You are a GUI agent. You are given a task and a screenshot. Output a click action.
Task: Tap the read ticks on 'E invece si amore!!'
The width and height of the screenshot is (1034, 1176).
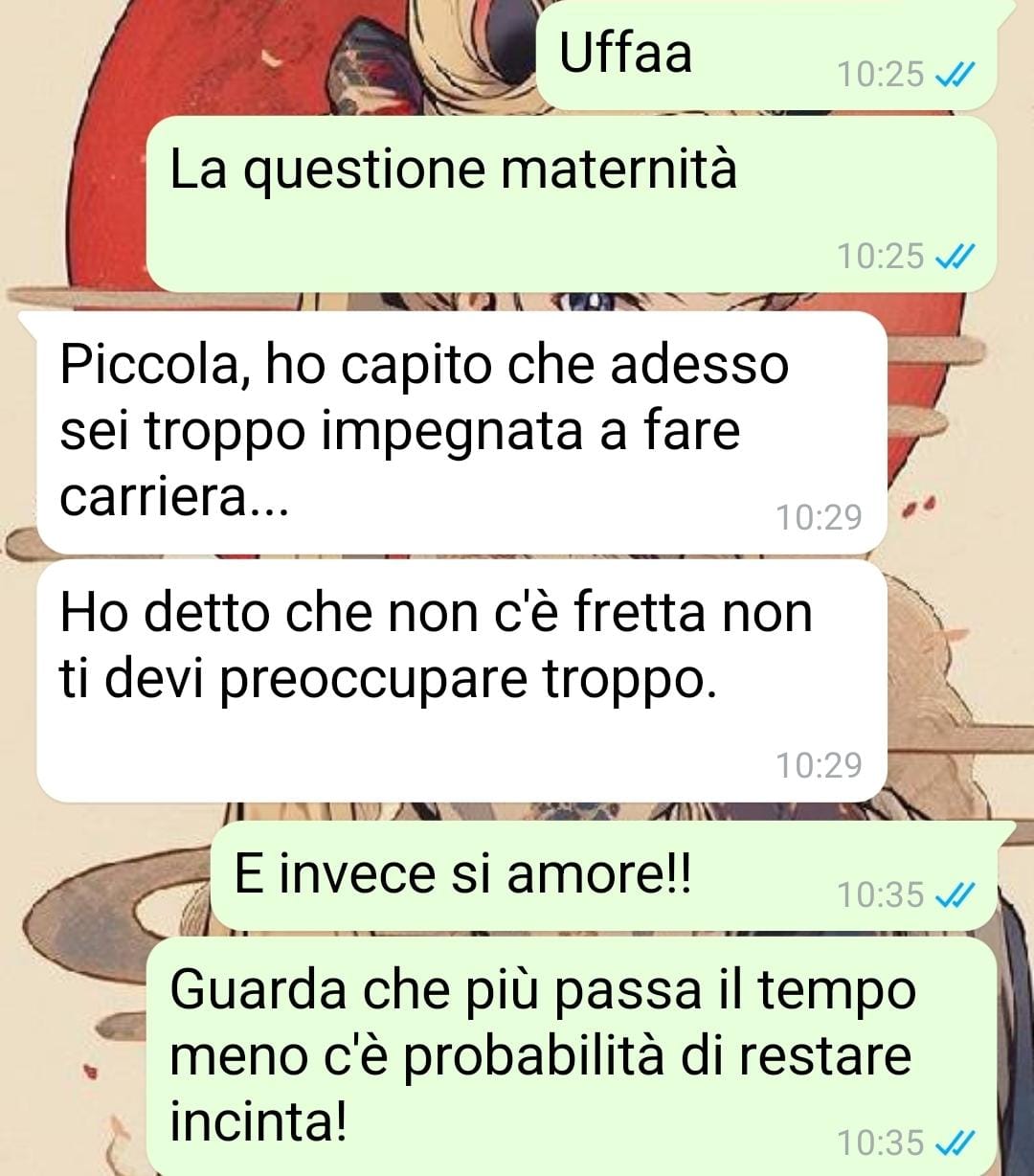(x=954, y=894)
